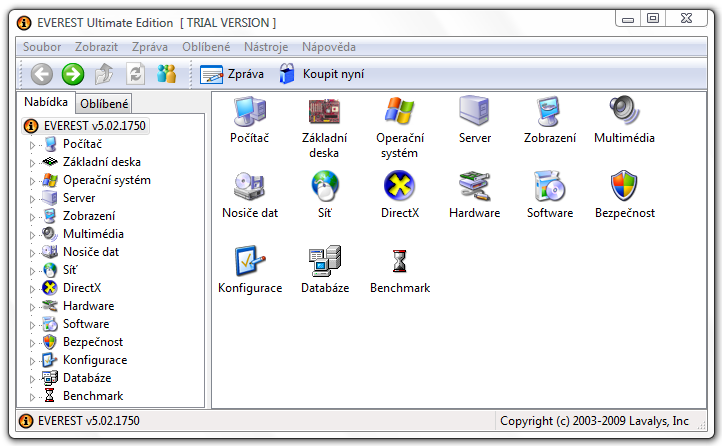
Task: Close the EVEREST window
Action: 686,18
